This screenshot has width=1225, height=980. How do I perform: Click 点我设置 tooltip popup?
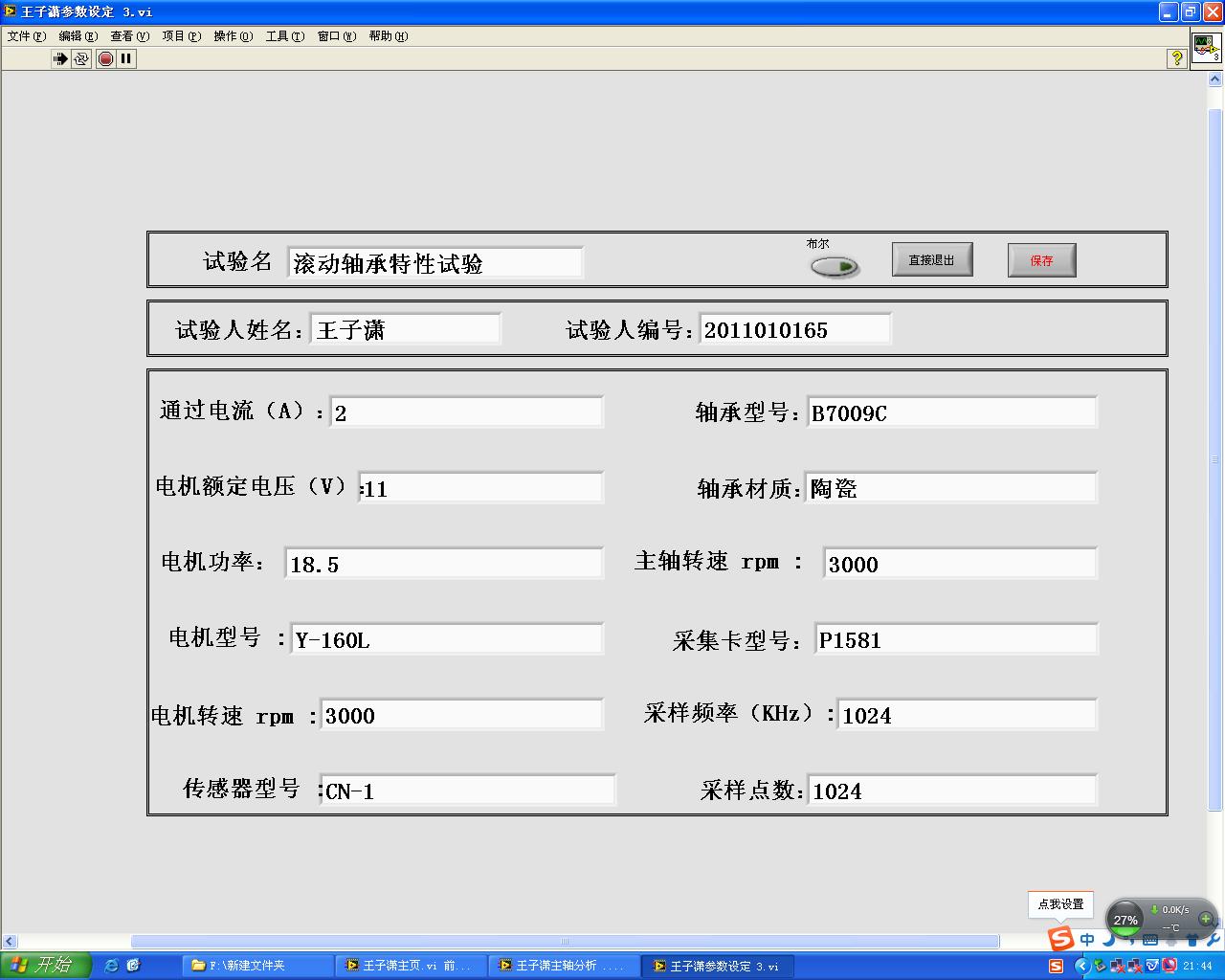point(1061,904)
